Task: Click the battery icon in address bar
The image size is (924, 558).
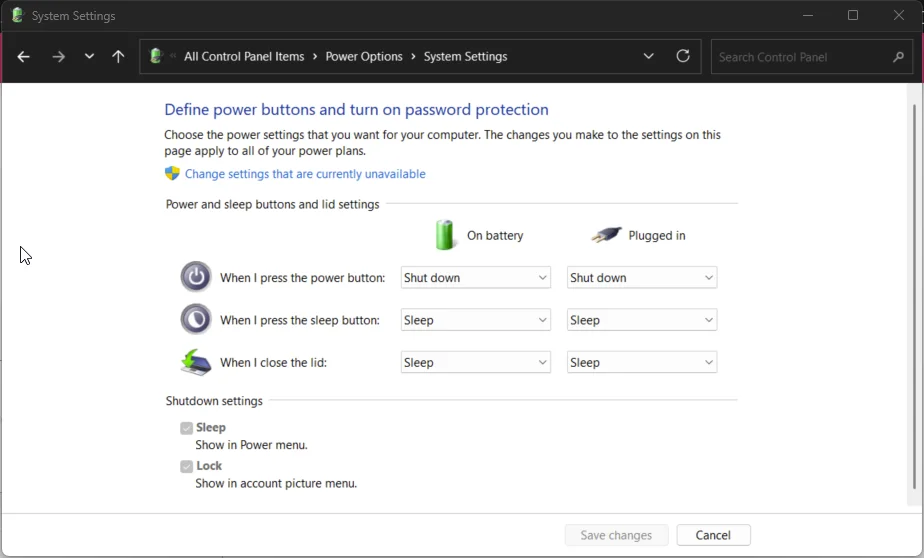Action: coord(156,56)
